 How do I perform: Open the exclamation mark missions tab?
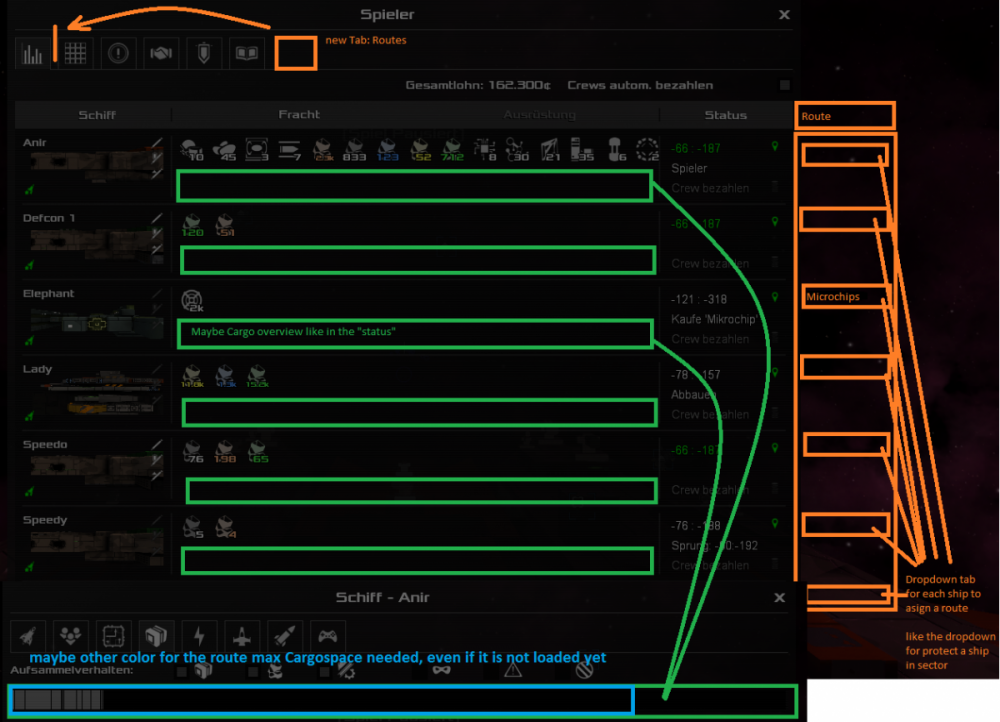(119, 53)
